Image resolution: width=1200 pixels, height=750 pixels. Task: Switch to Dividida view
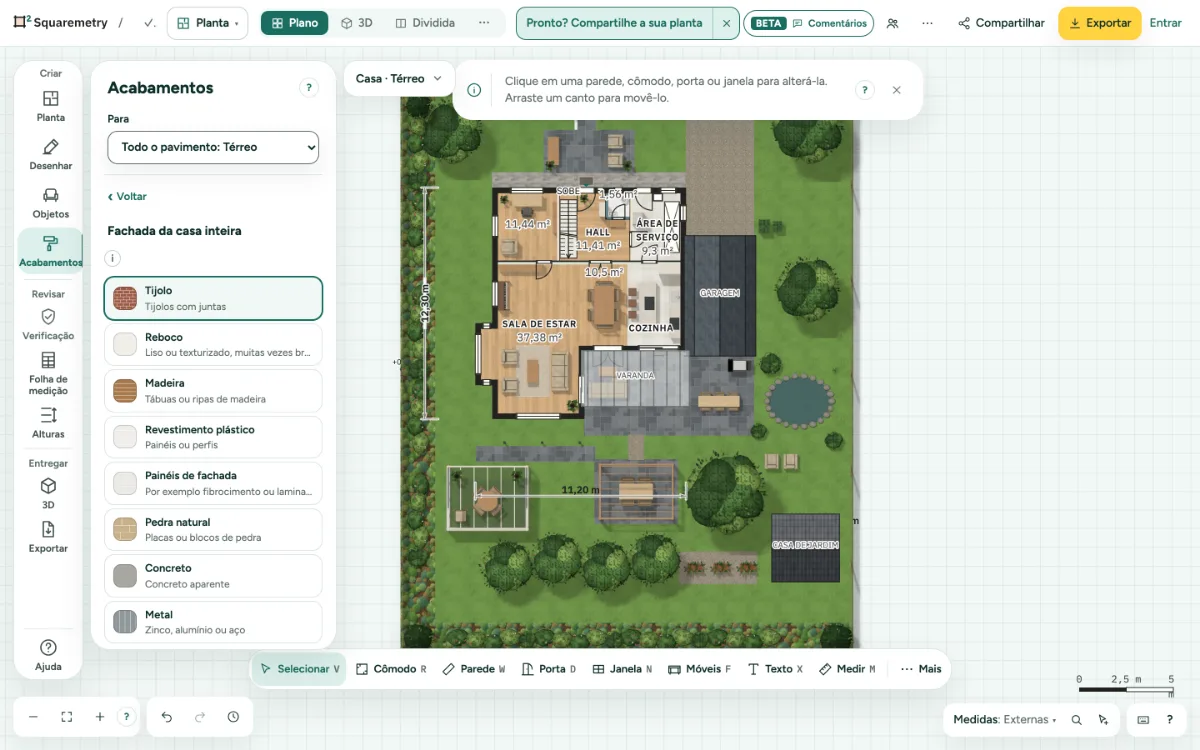(425, 23)
